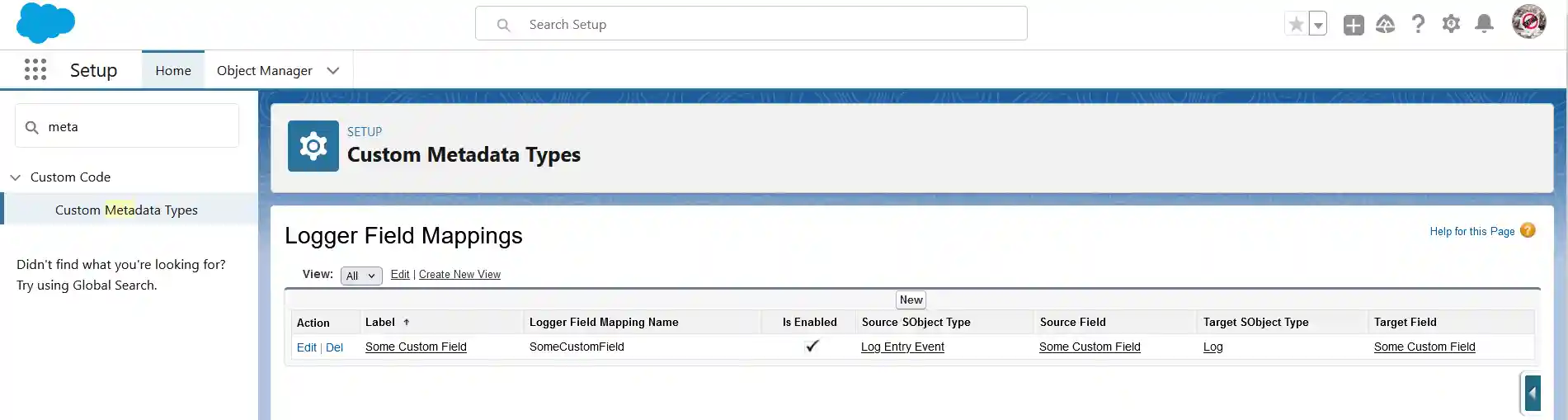Select Custom Metadata Types in sidebar
The height and width of the screenshot is (420, 1568).
126,210
